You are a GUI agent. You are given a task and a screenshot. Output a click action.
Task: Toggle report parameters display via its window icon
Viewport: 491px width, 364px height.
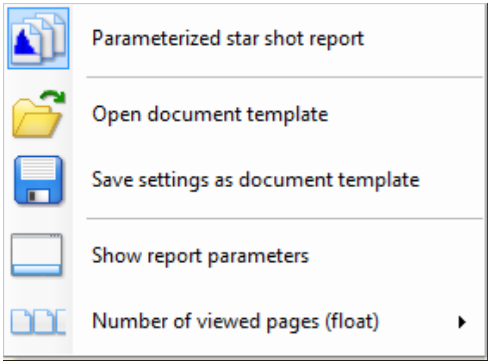pyautogui.click(x=37, y=255)
